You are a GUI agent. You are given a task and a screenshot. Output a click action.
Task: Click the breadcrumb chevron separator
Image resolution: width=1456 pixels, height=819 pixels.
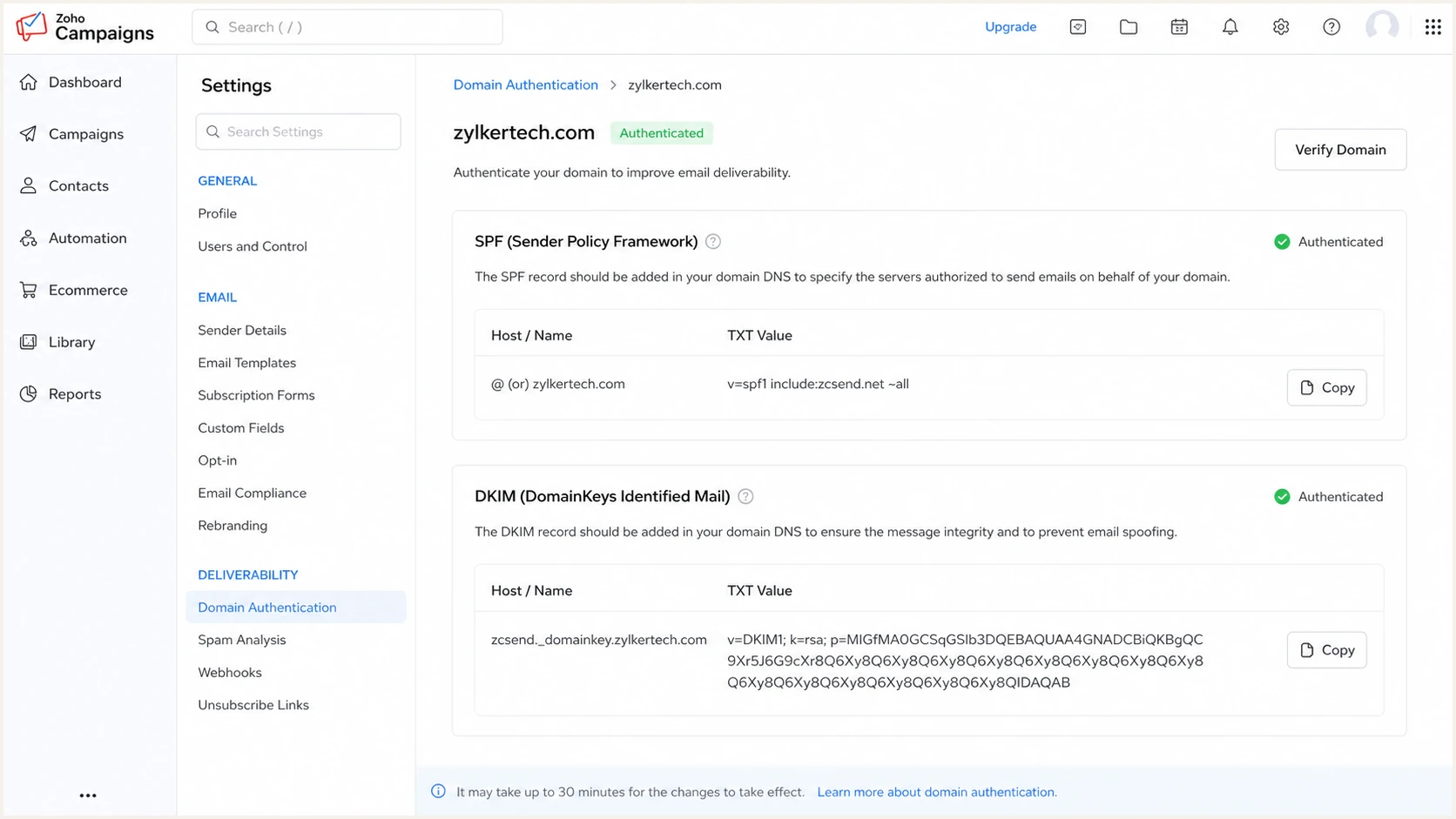pyautogui.click(x=613, y=84)
